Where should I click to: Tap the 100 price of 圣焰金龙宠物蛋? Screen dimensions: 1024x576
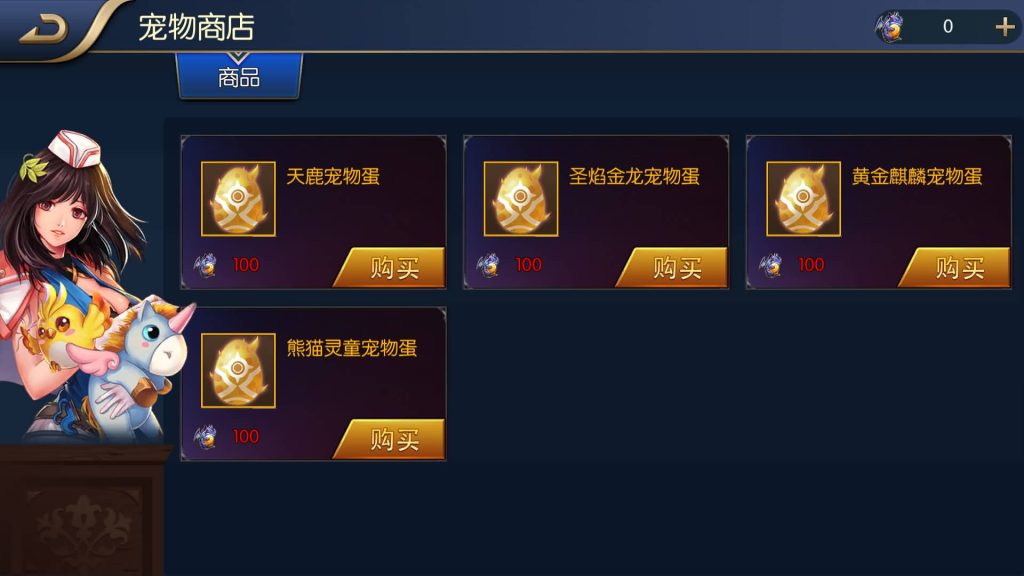click(x=528, y=264)
